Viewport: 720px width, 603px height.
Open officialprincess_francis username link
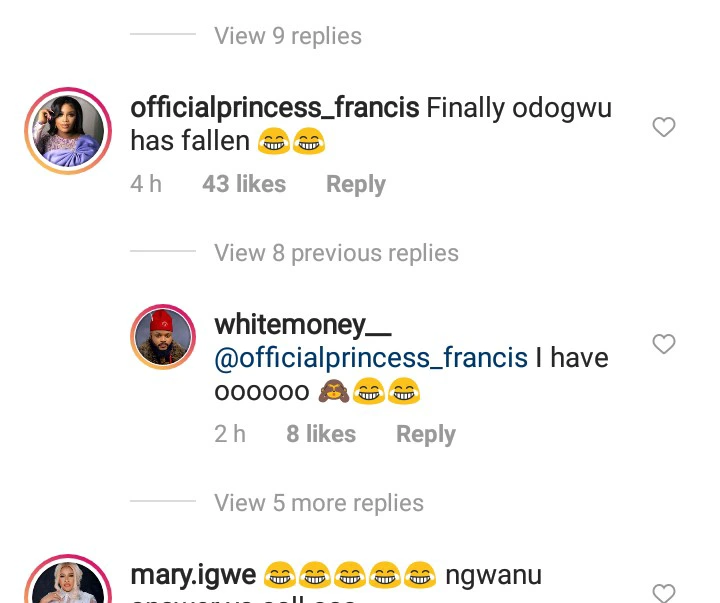(x=275, y=108)
